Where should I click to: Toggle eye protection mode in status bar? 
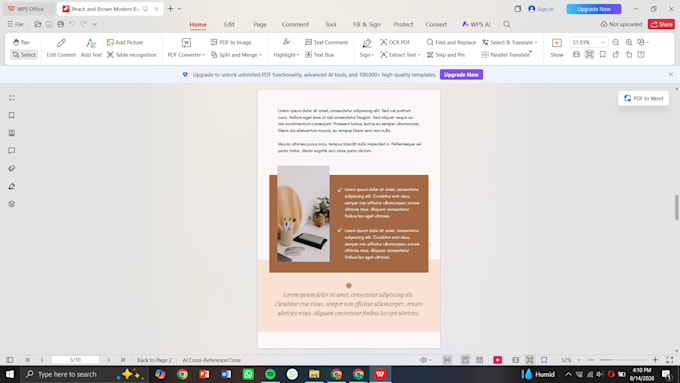[425, 360]
